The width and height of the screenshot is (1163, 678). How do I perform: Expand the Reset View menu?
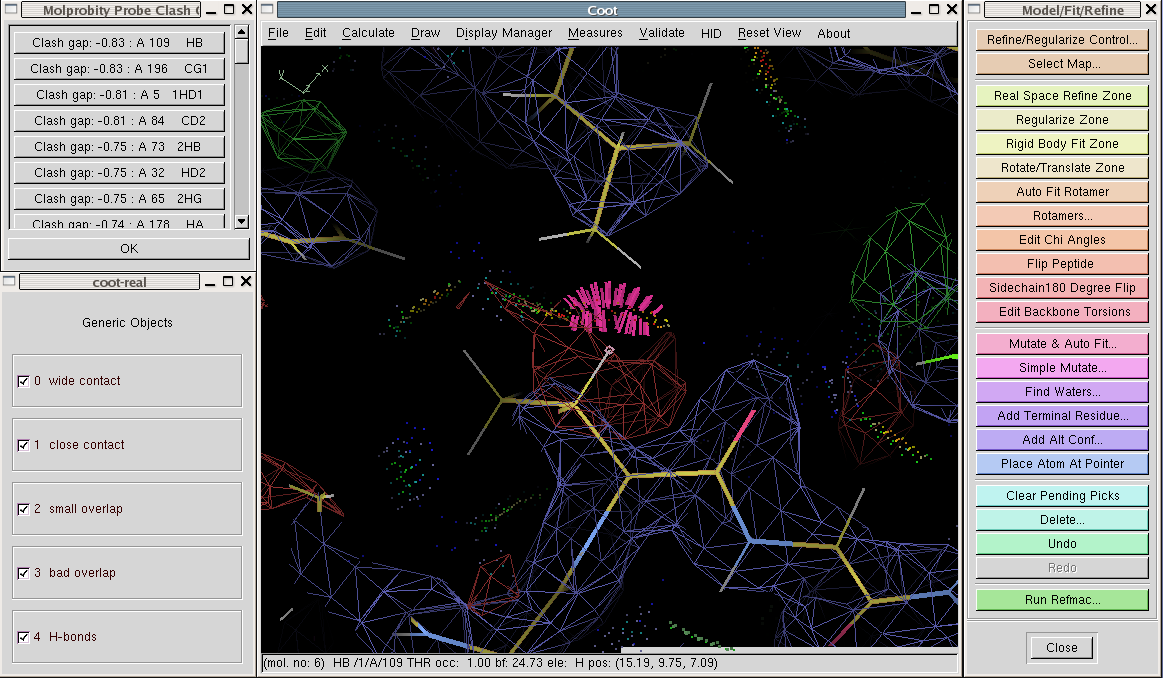[769, 33]
